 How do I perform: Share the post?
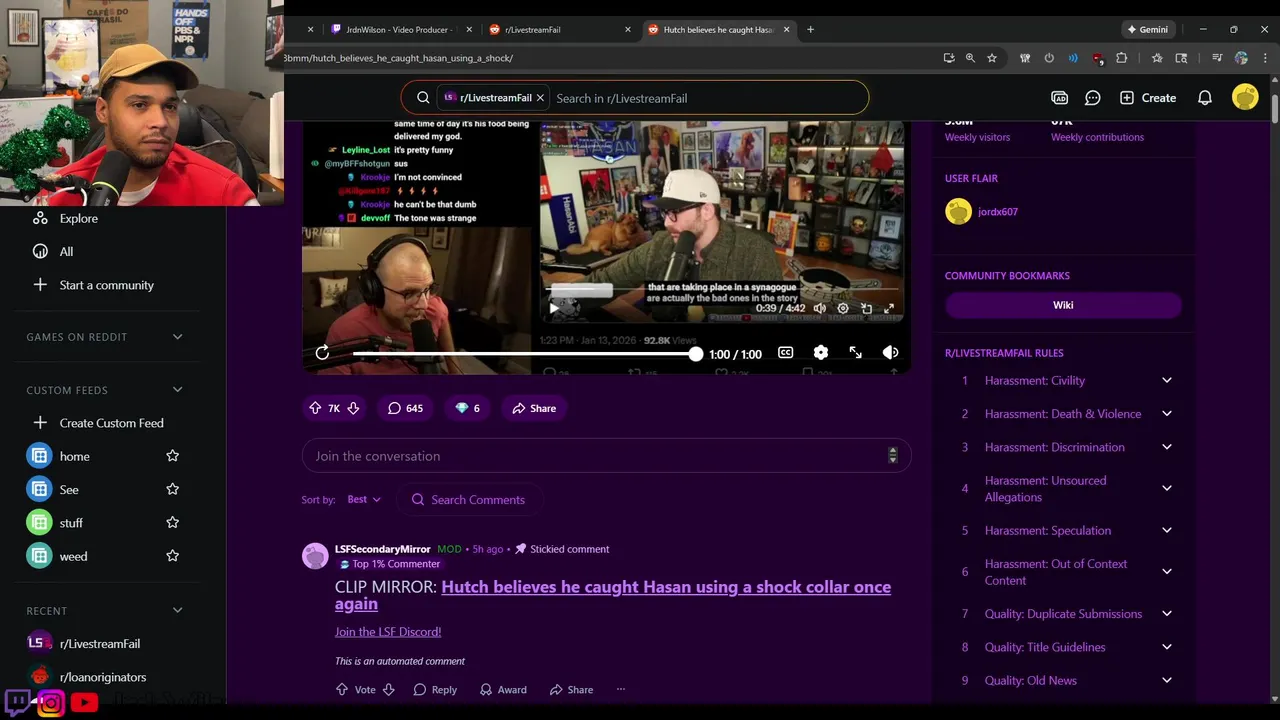534,408
